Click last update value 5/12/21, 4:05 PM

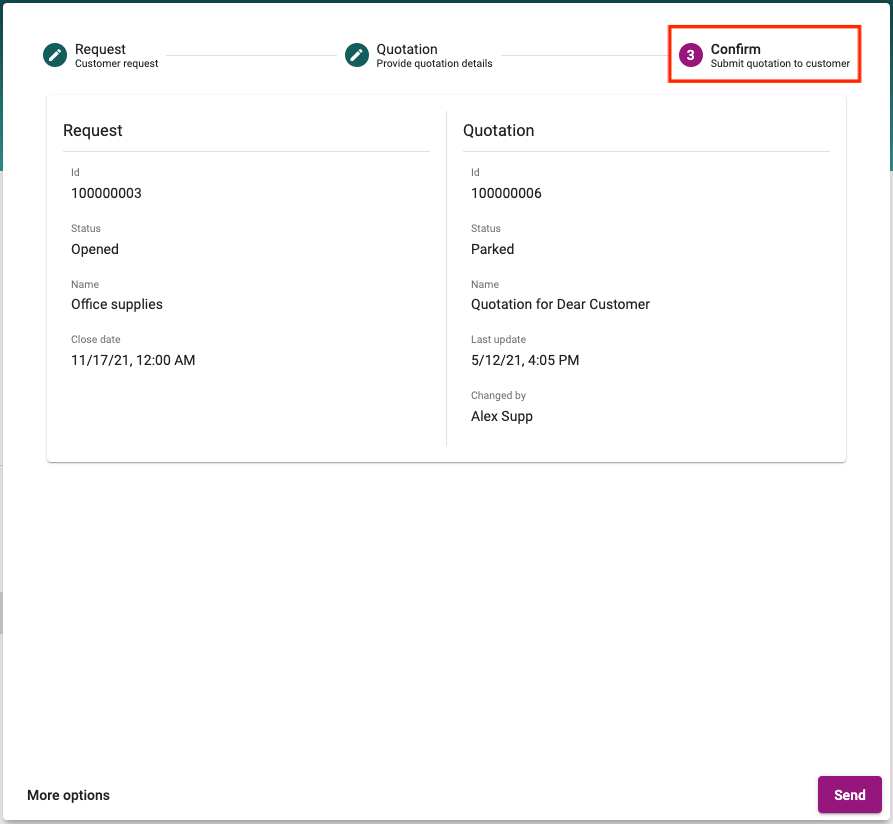525,360
